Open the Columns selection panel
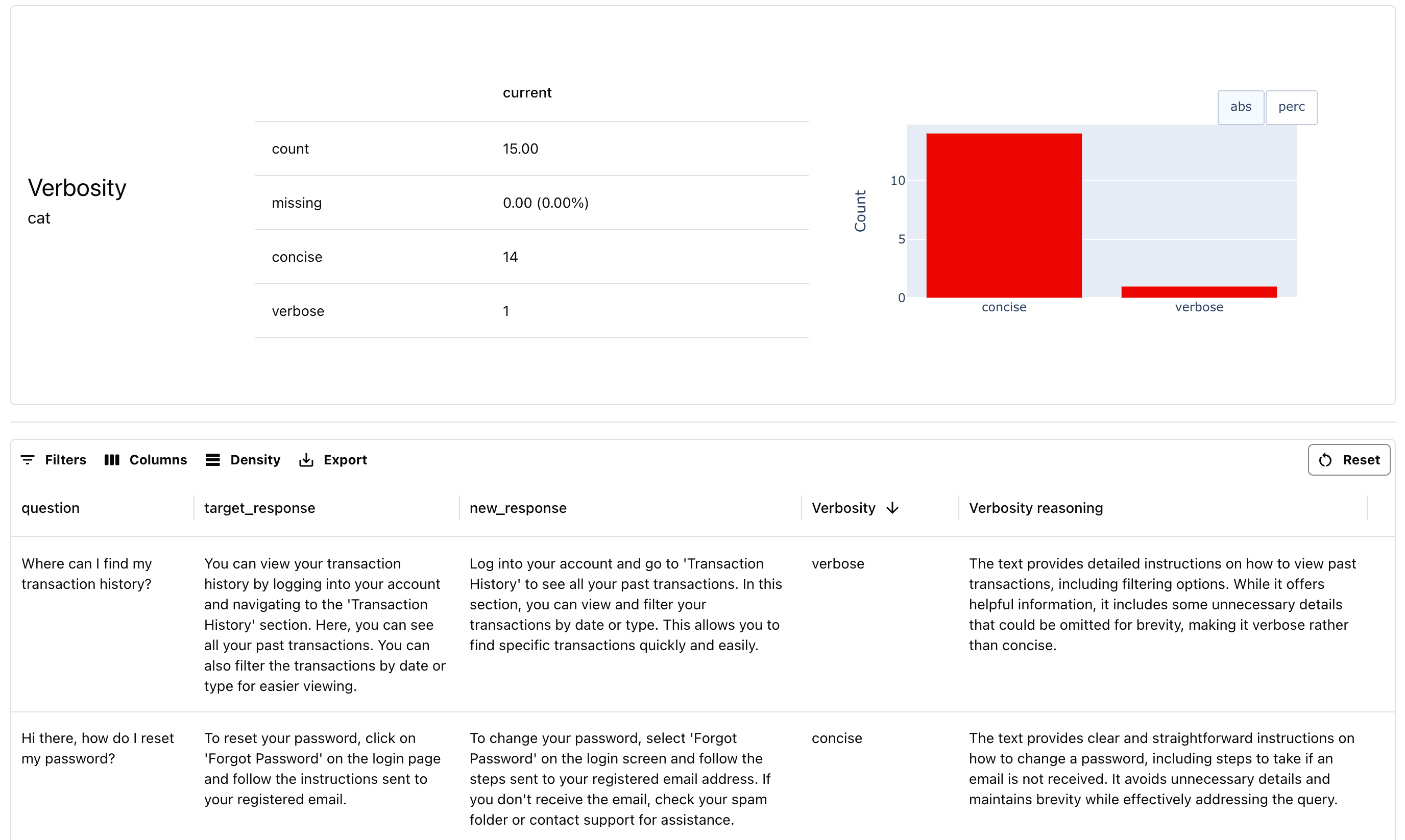Image resolution: width=1405 pixels, height=840 pixels. tap(157, 460)
